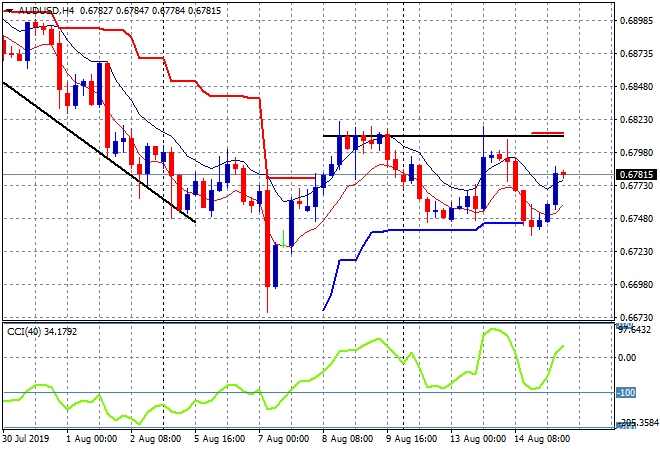
Task: Click the 0.66730 price scale label
Action: click(636, 317)
